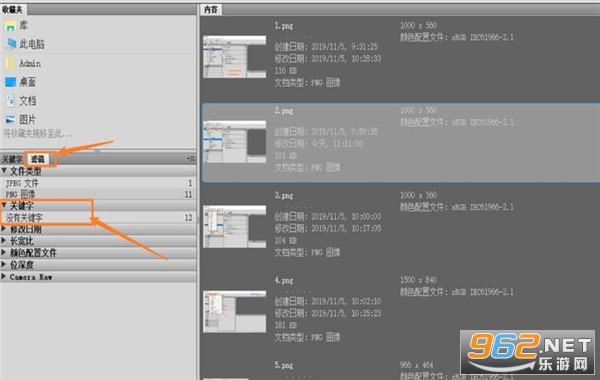The height and width of the screenshot is (380, 600).
Task: Filter by PNG 图像 type
Action: click(x=98, y=194)
